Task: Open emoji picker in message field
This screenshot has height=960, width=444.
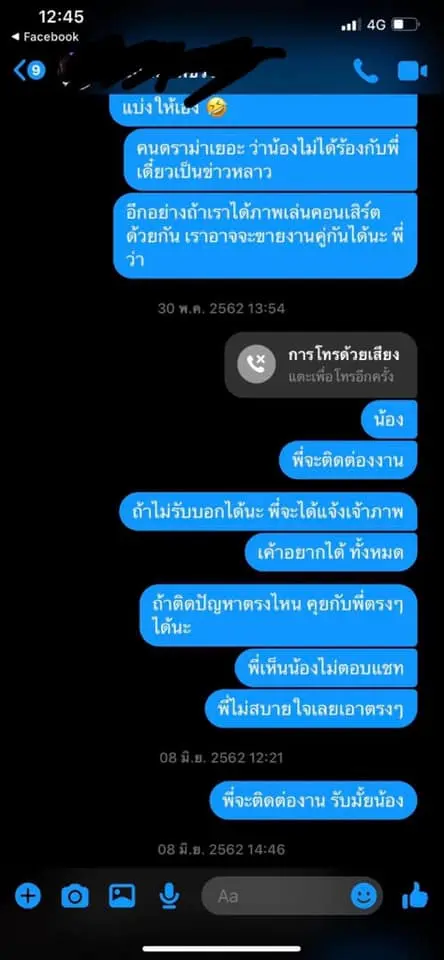Action: coord(364,896)
